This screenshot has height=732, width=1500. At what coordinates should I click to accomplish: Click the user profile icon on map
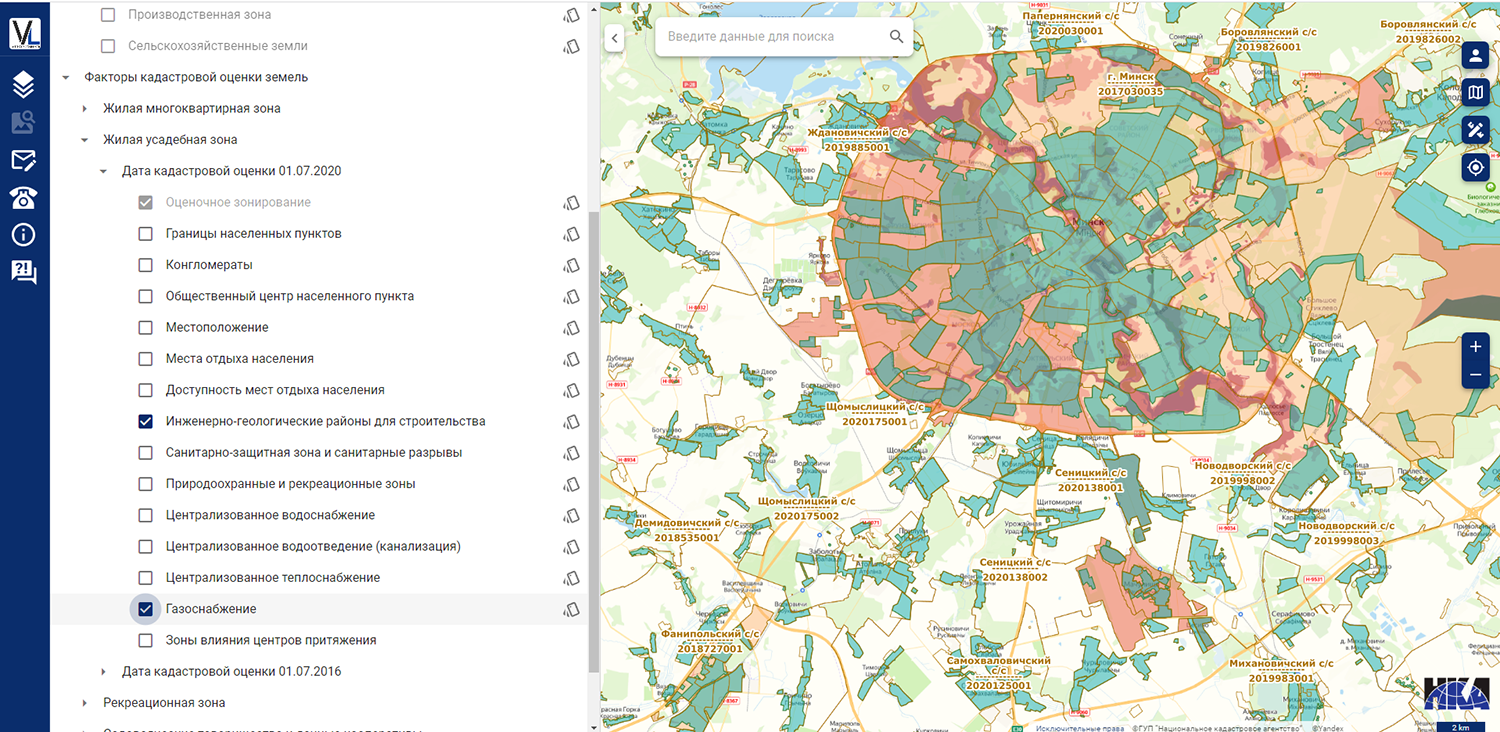tap(1475, 55)
